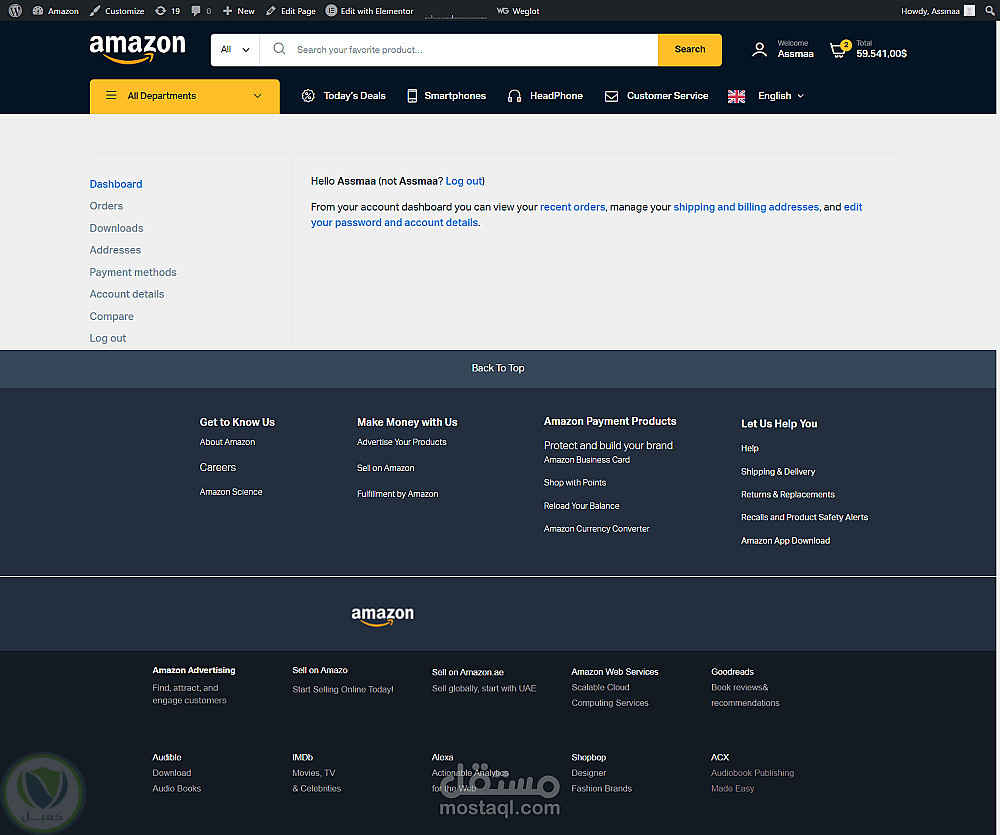Click Log out in account sidebar
The height and width of the screenshot is (835, 1000).
107,338
